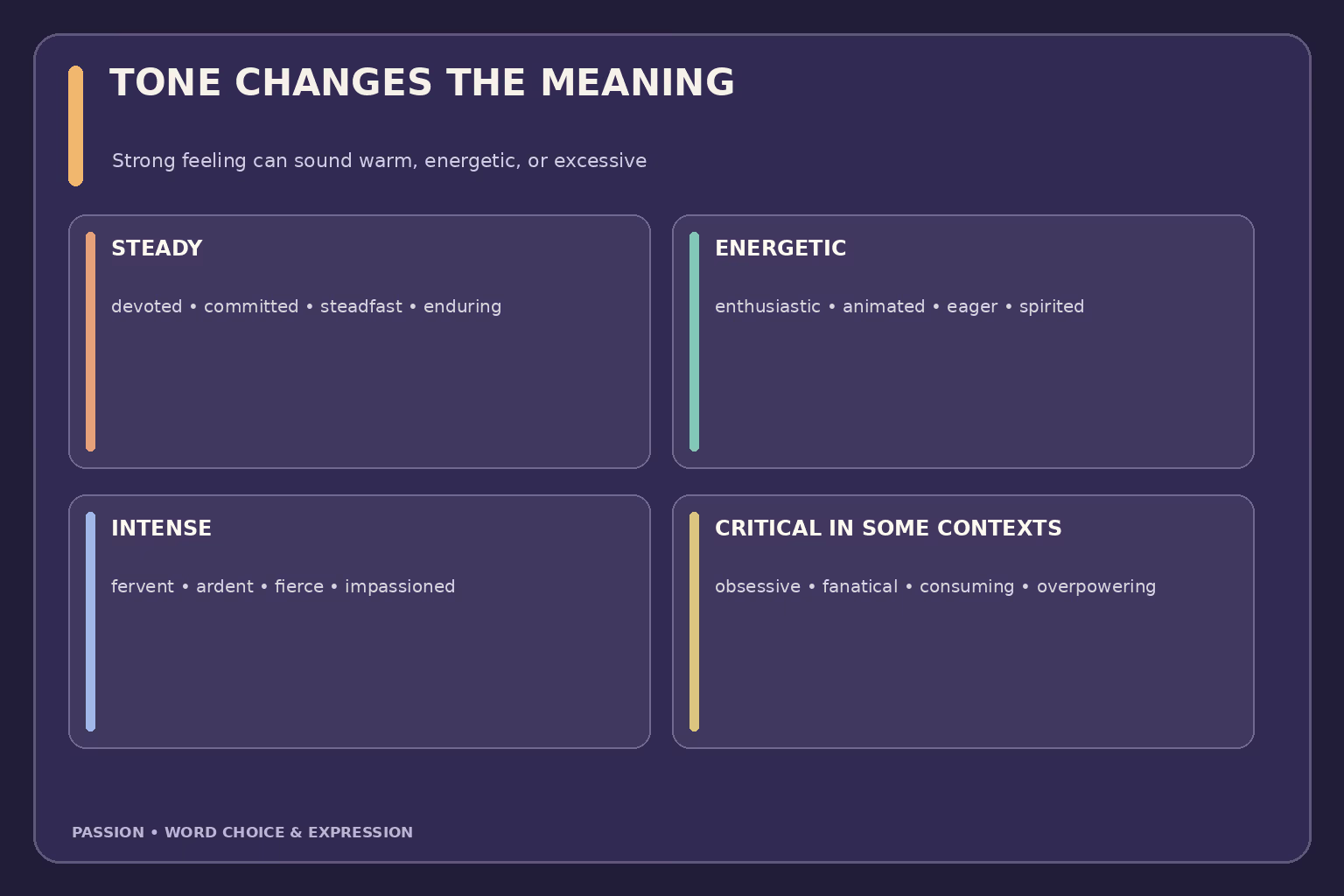Click 'Critical in Some Contexts' heading
The width and height of the screenshot is (1344, 896).
tap(888, 528)
